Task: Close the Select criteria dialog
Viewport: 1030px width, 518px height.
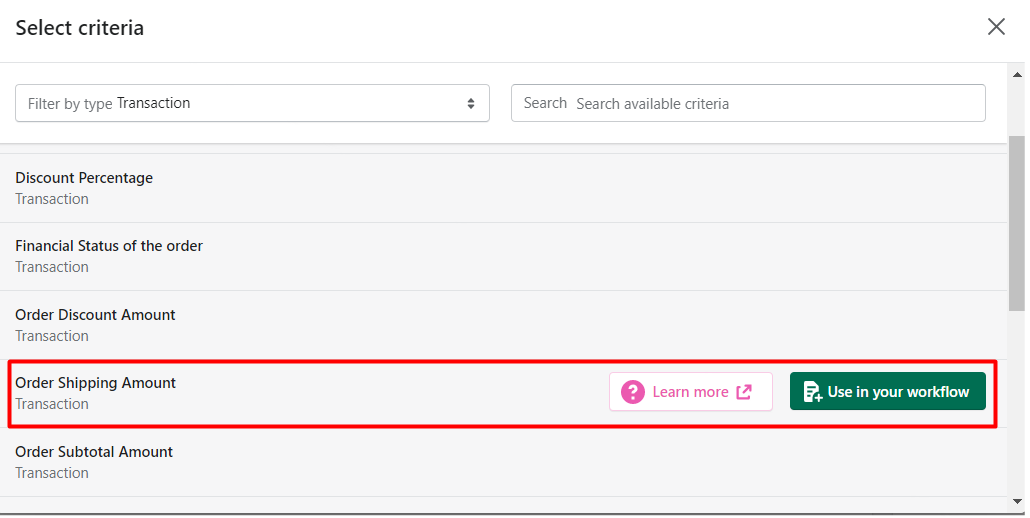Action: pyautogui.click(x=996, y=27)
